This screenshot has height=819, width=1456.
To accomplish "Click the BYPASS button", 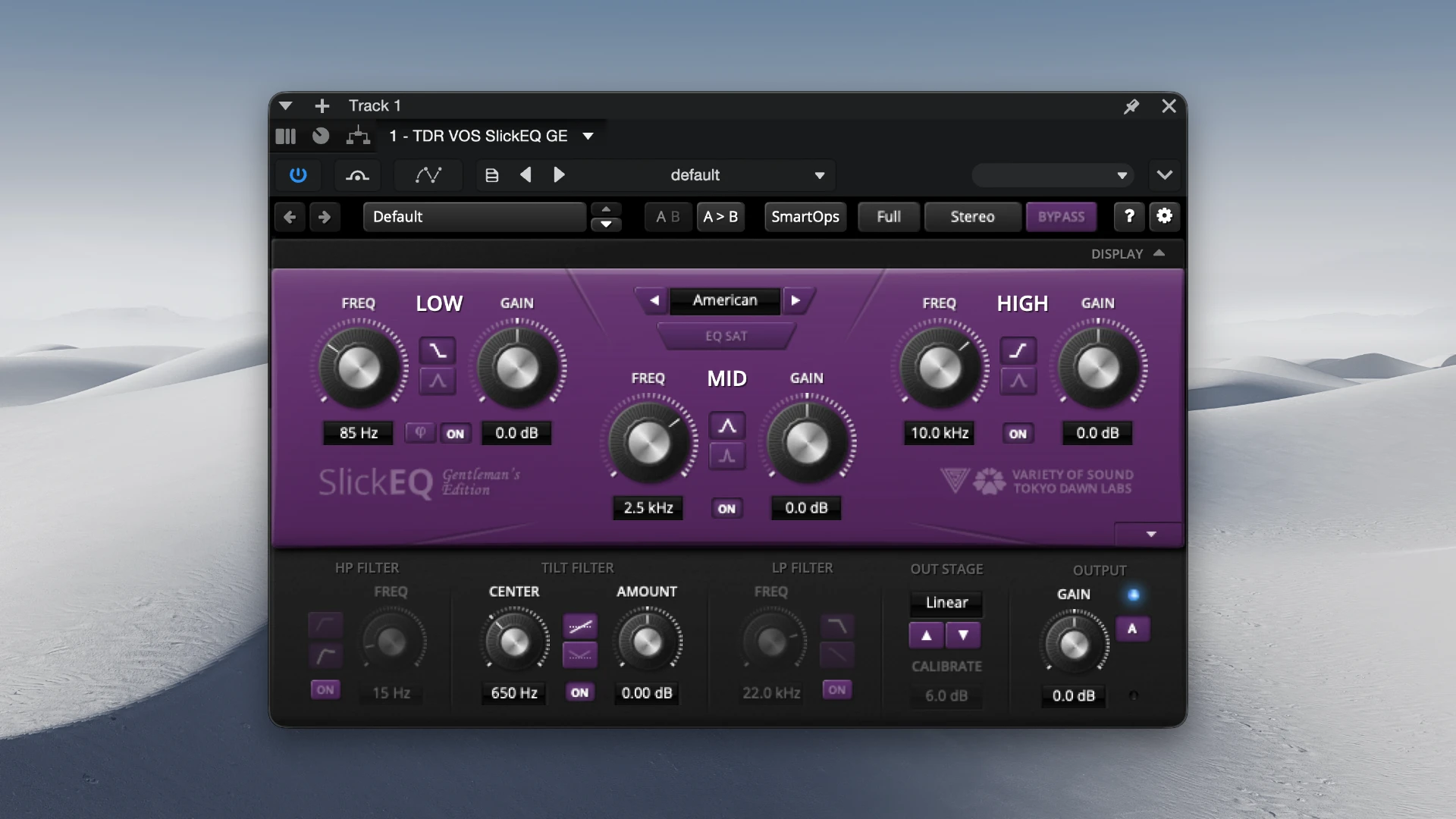I will coord(1061,217).
